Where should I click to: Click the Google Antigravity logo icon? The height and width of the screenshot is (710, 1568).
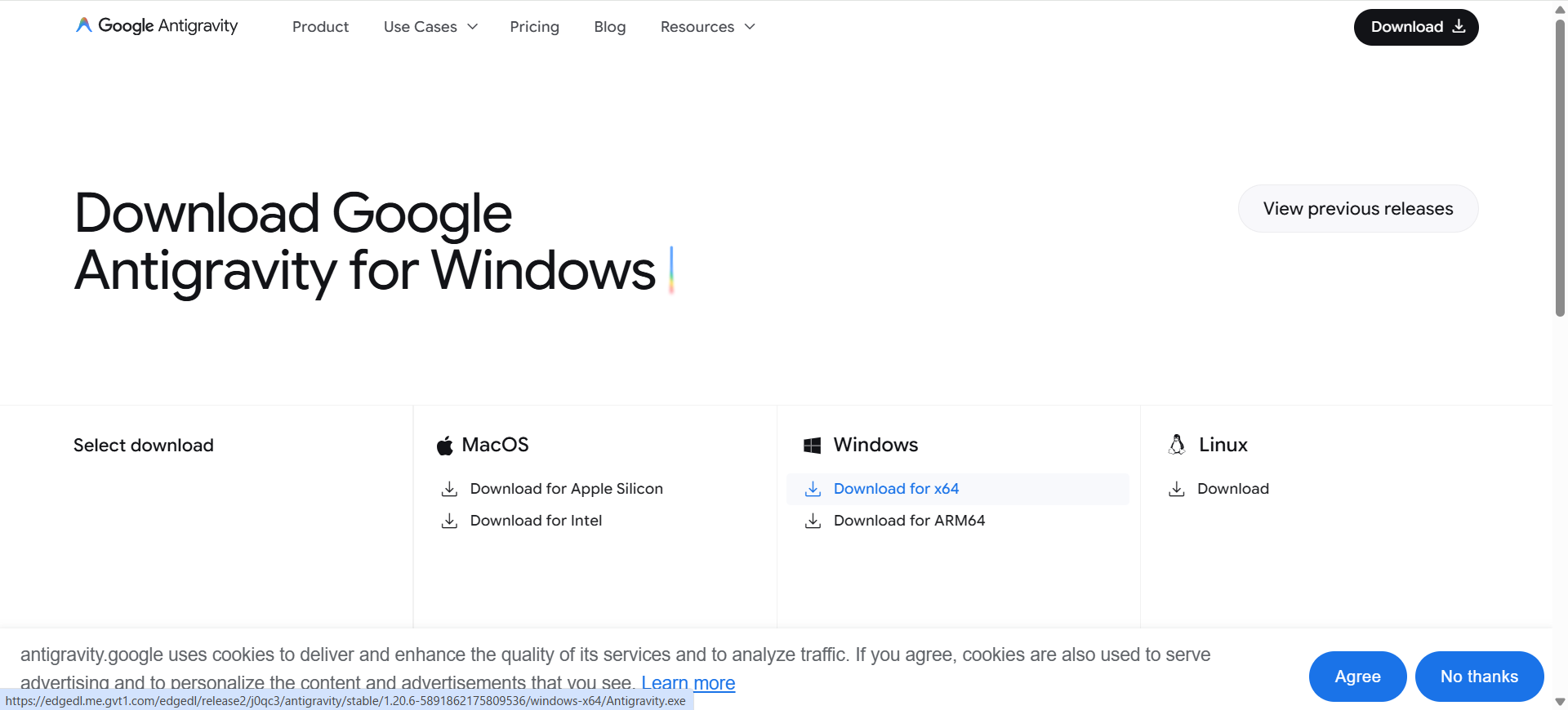(x=83, y=25)
